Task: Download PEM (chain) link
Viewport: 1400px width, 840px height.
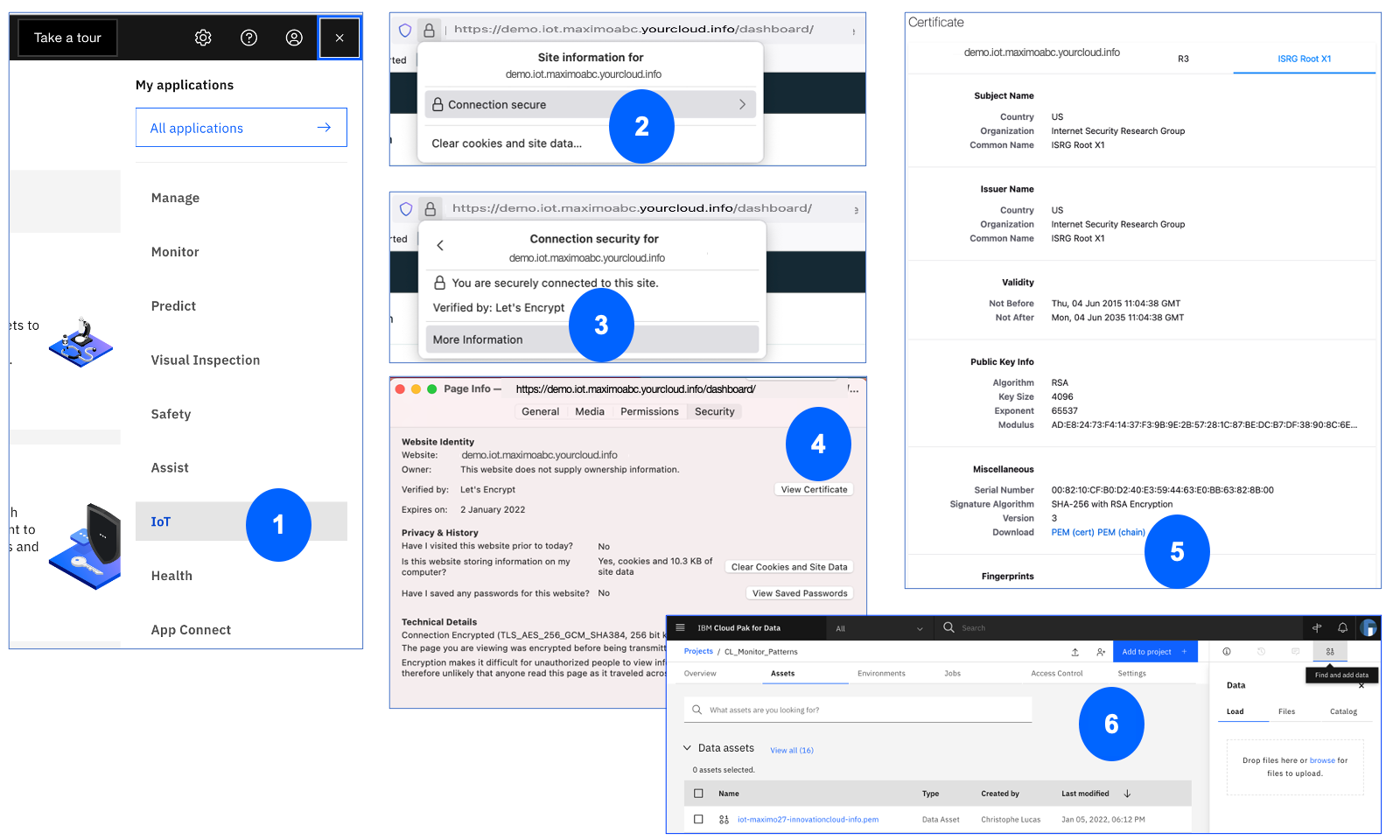Action: pos(1121,532)
